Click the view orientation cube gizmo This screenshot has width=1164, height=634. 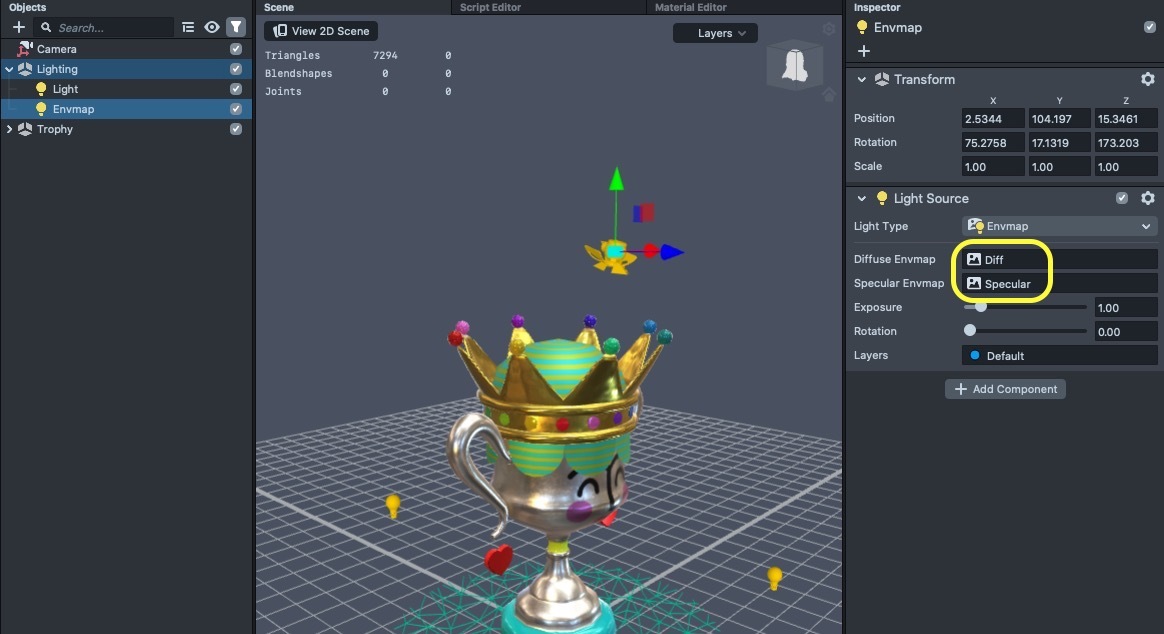pos(794,65)
